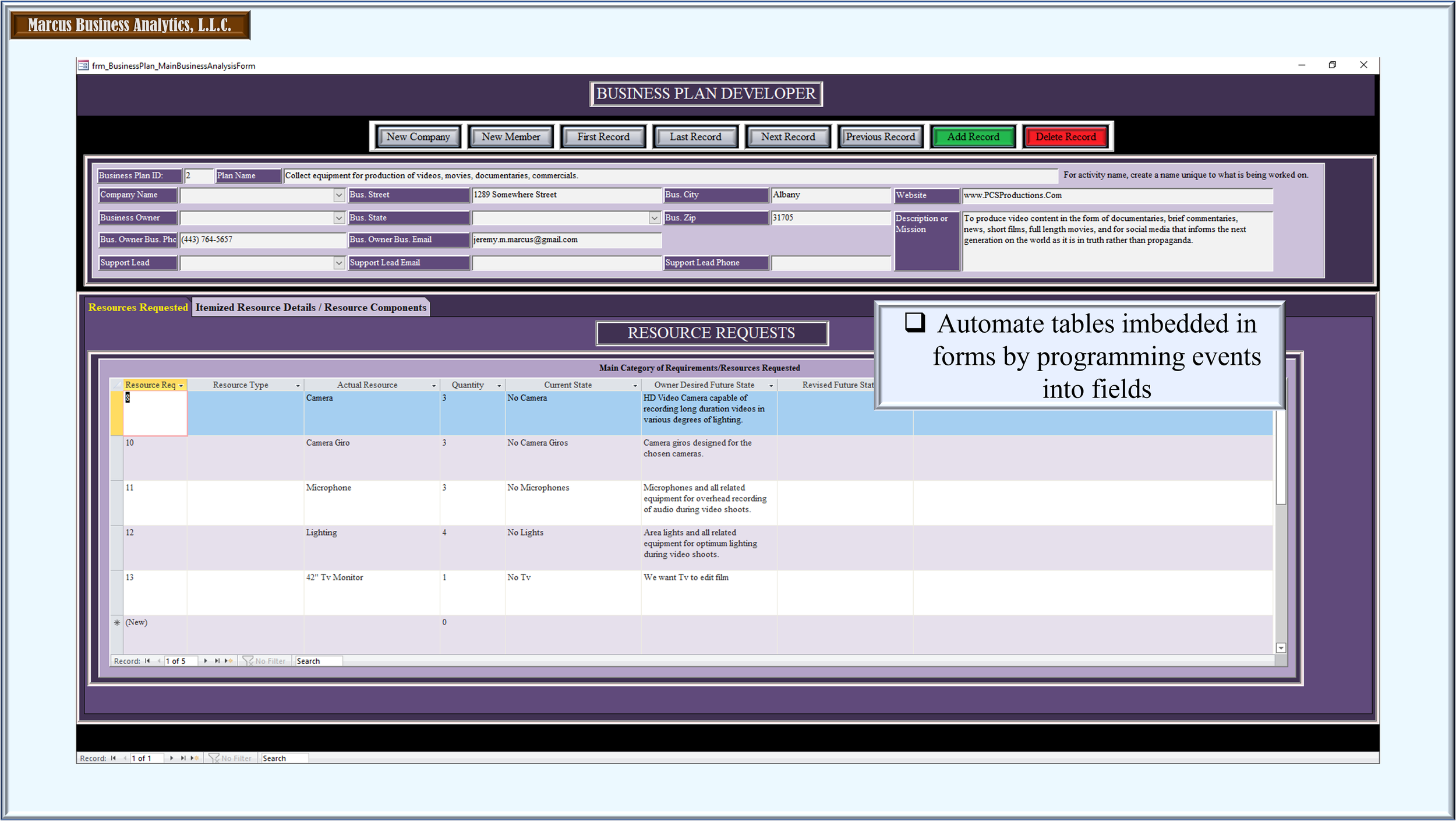Open the Company Name dropdown

(x=339, y=195)
